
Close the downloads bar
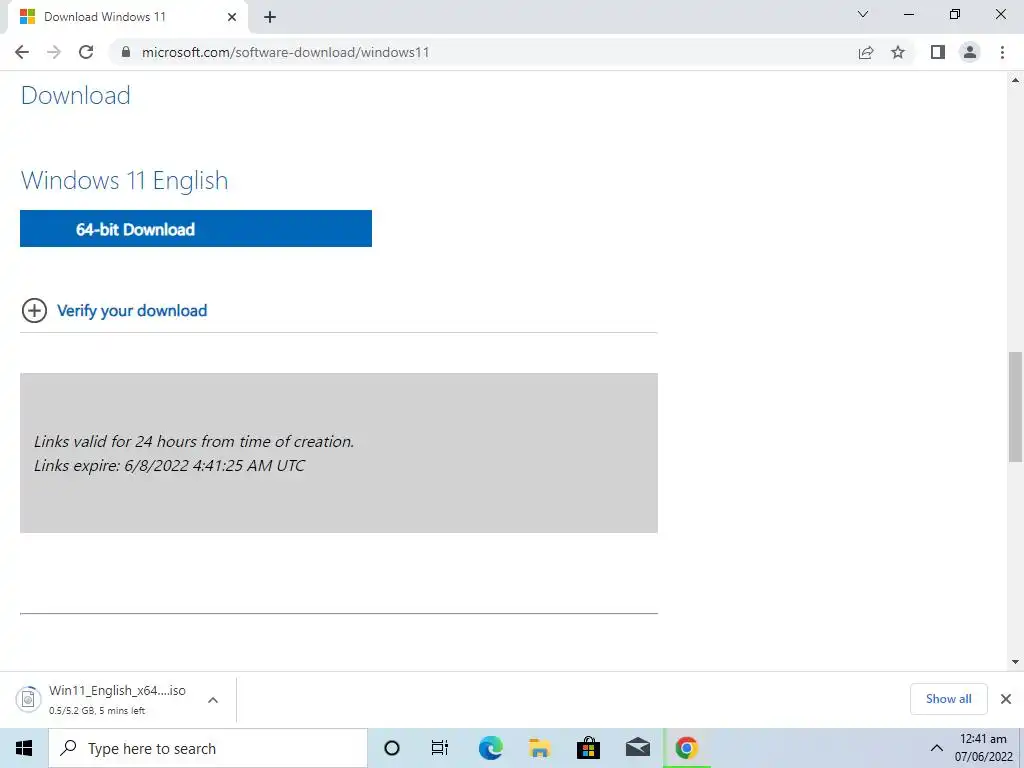pos(1006,699)
